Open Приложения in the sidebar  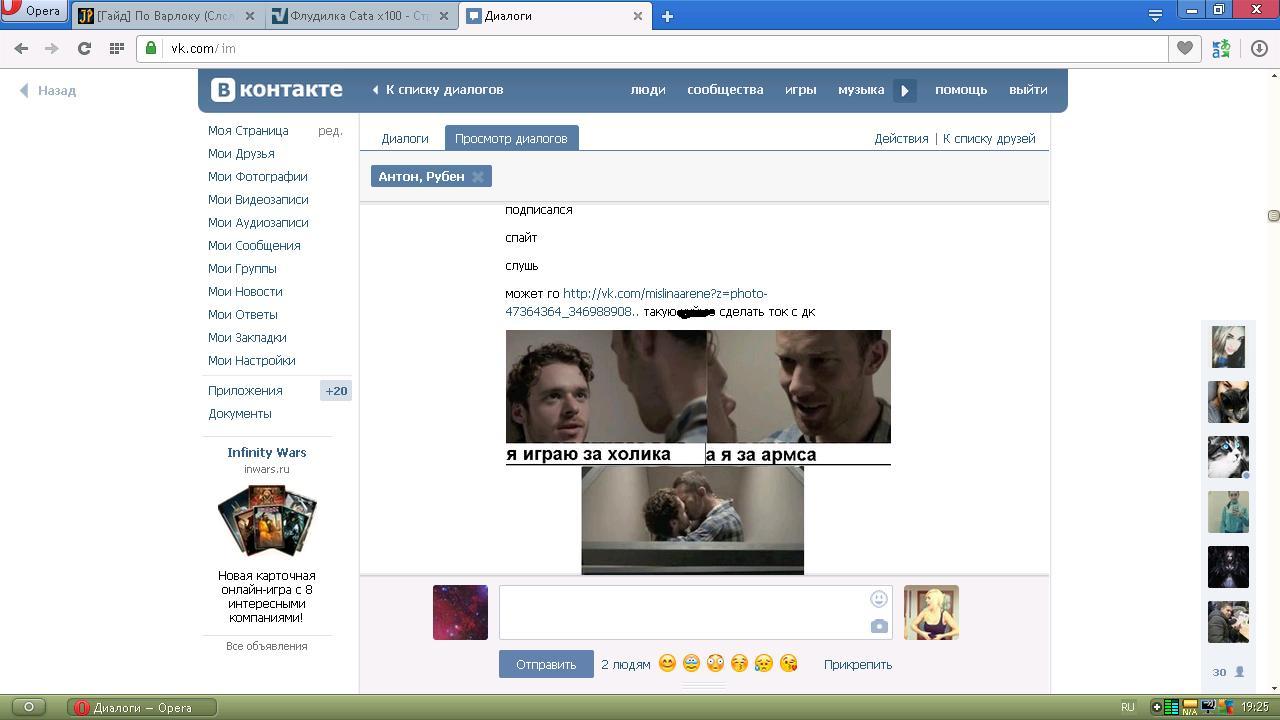click(245, 391)
